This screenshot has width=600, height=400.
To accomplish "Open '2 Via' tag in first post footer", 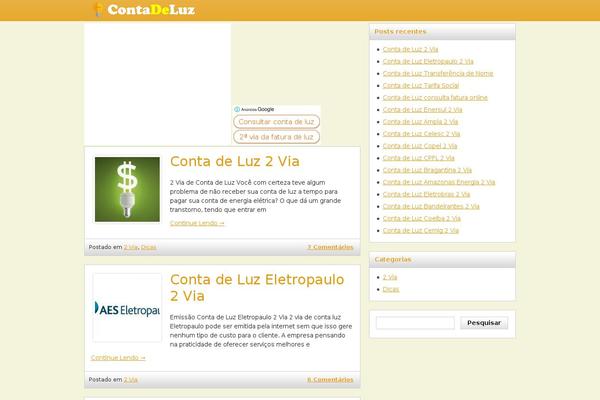I will [130, 247].
